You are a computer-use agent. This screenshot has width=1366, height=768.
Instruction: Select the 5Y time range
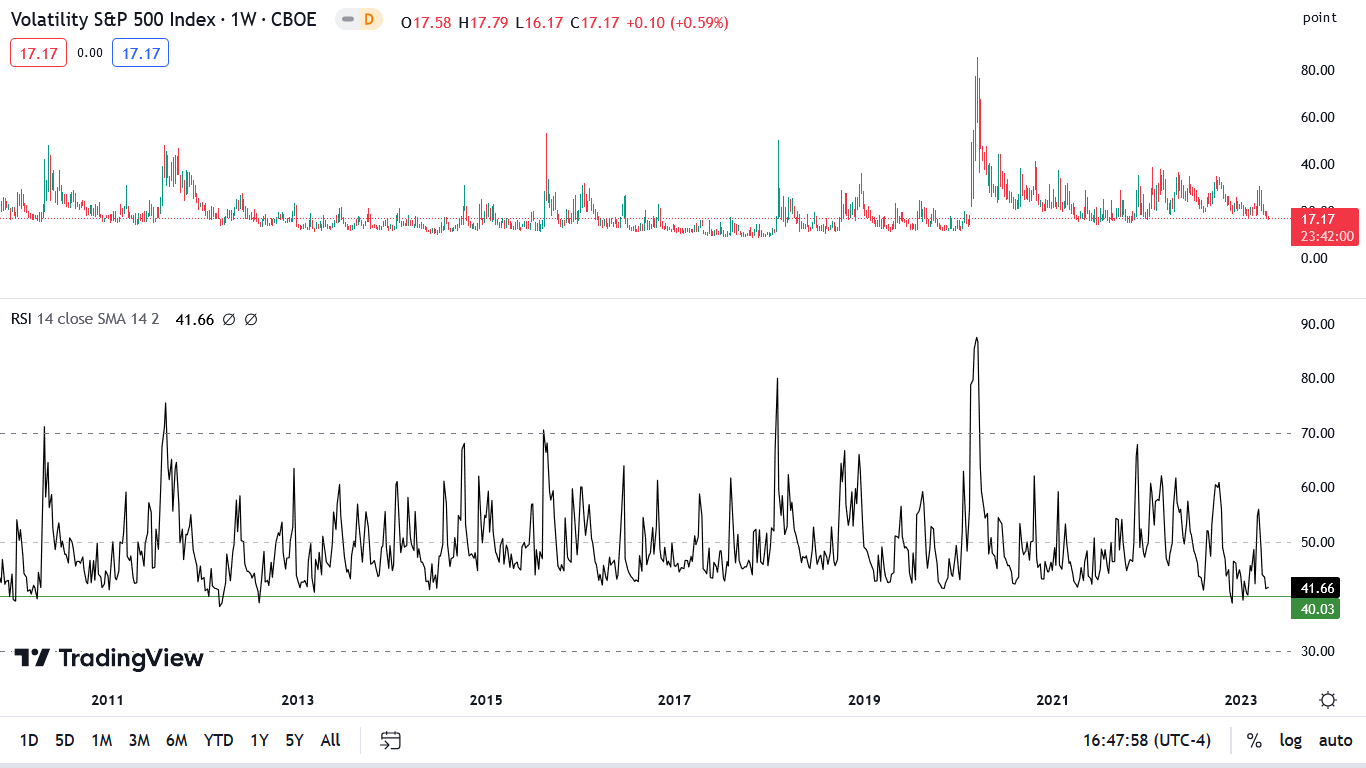[x=294, y=740]
